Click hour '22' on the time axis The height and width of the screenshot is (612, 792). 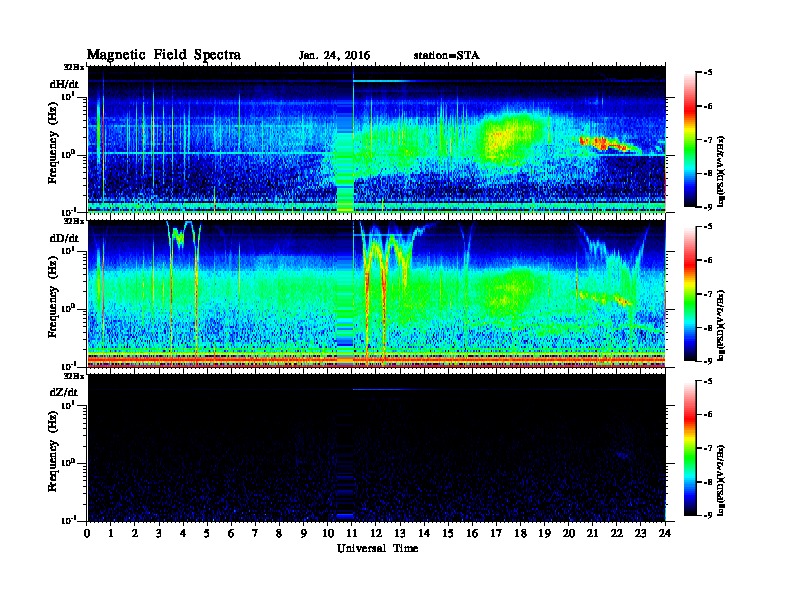[x=617, y=534]
